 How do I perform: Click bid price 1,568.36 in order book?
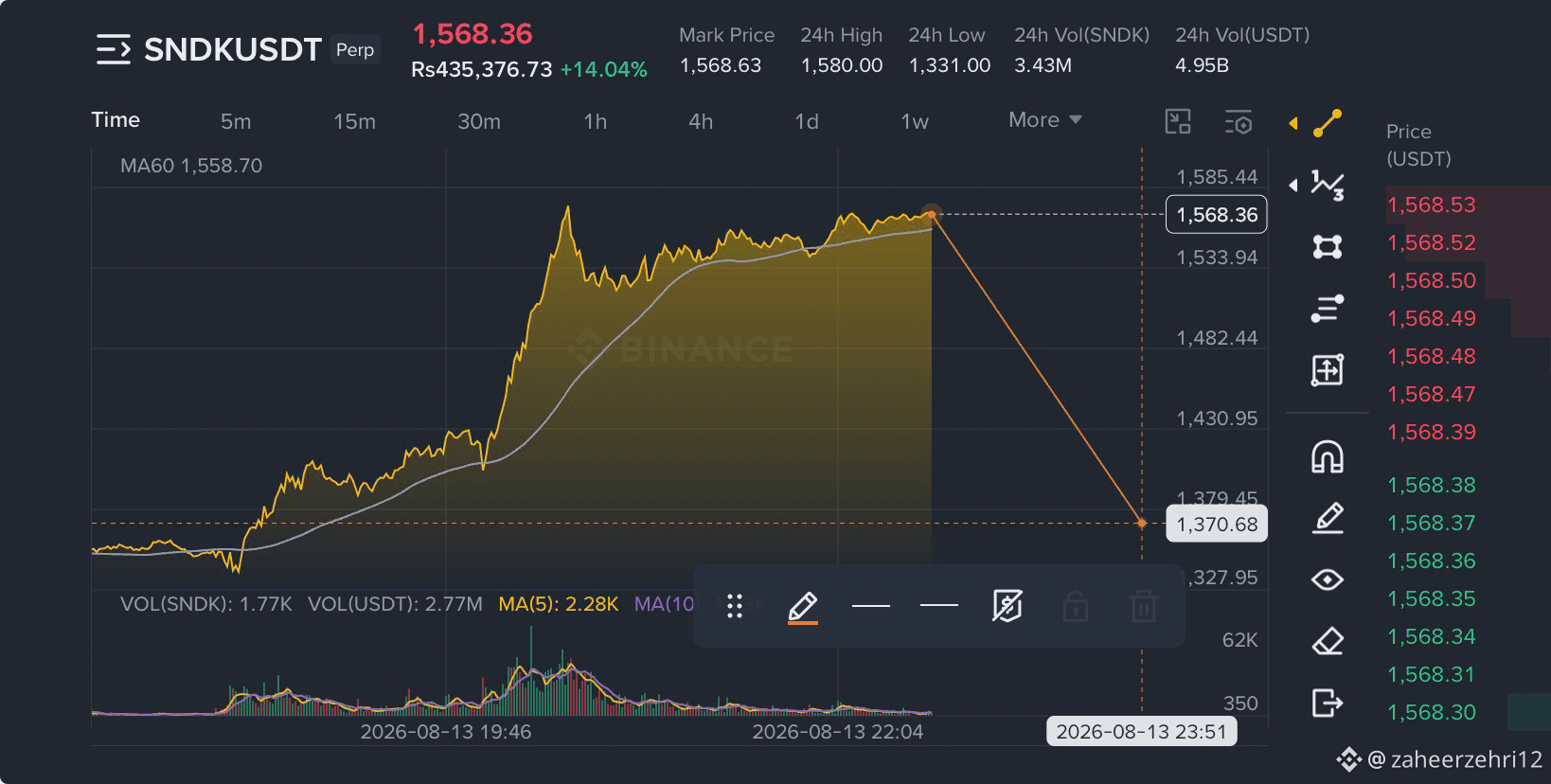(1431, 561)
